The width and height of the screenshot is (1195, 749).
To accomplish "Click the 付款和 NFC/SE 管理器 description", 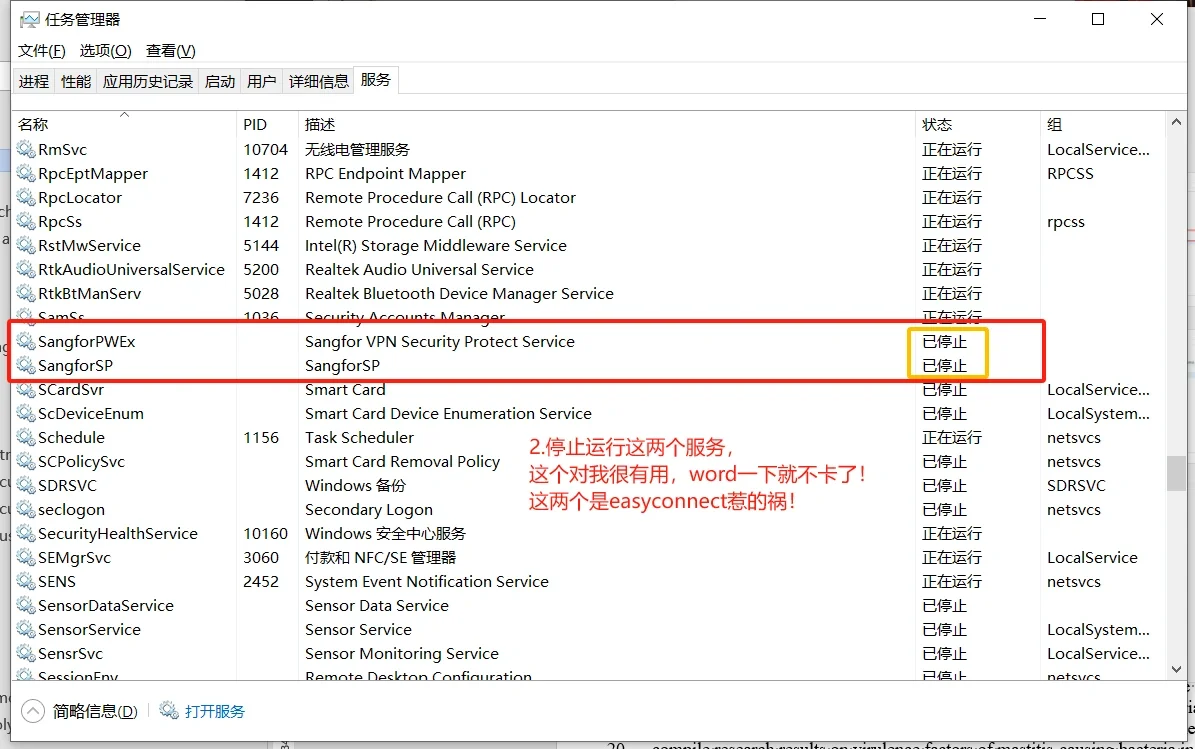I will (x=380, y=558).
